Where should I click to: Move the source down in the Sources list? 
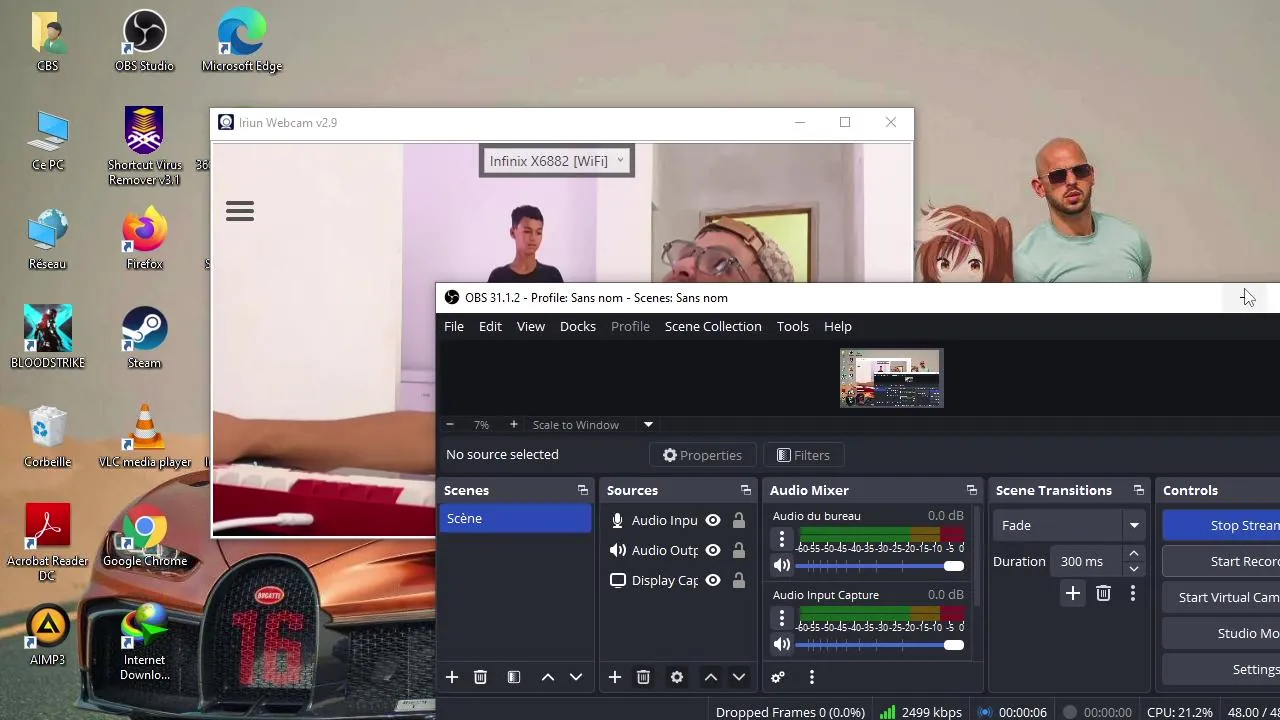click(x=739, y=677)
